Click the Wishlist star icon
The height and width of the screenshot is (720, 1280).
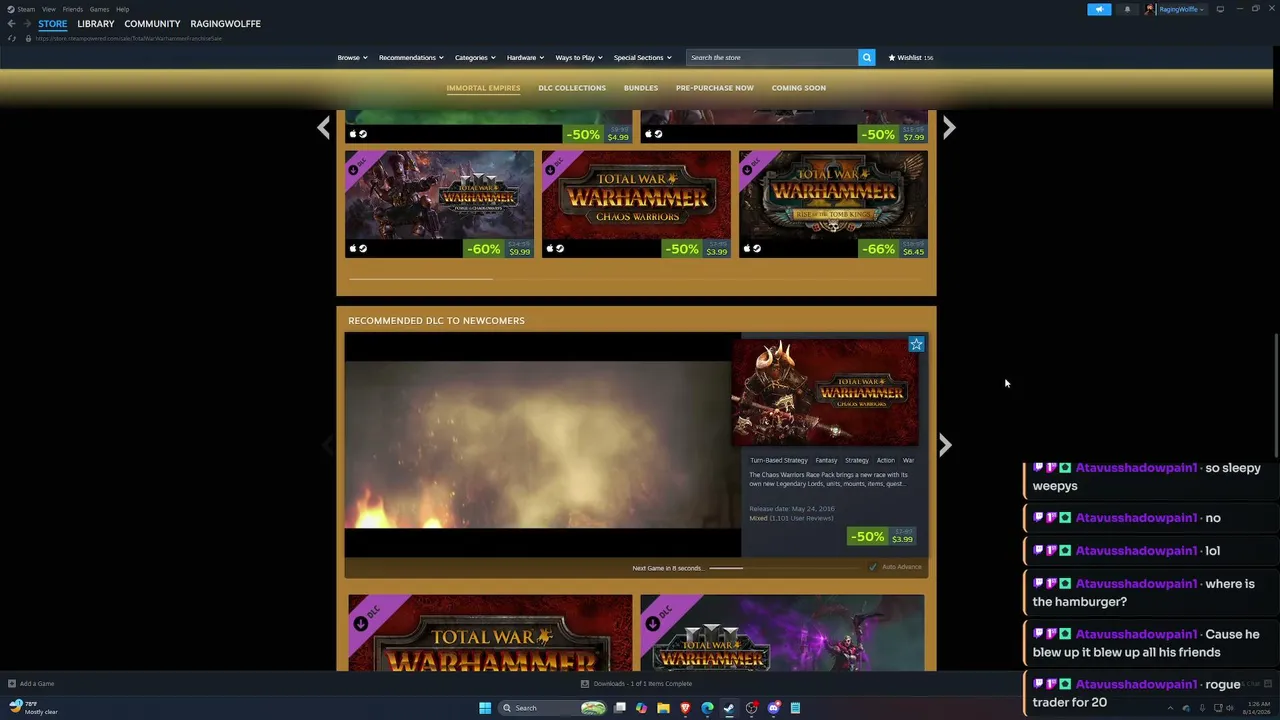(892, 57)
